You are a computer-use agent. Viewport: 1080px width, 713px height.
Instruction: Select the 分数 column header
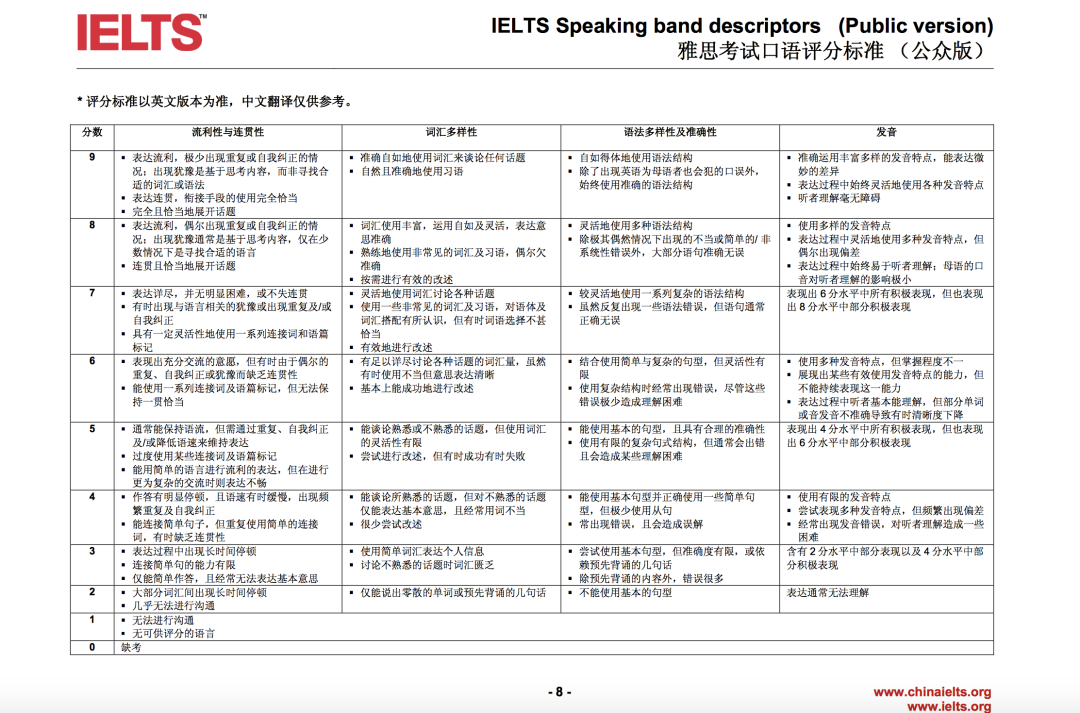pyautogui.click(x=92, y=132)
